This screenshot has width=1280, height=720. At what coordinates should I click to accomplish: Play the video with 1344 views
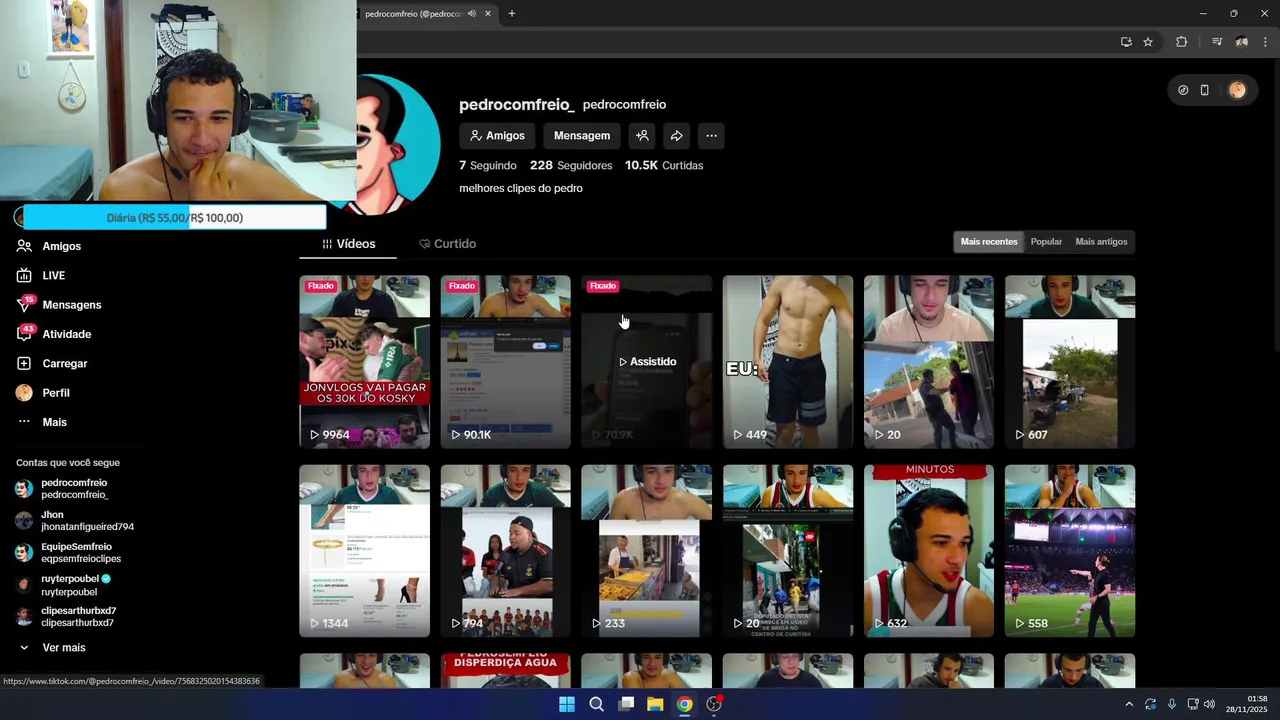coord(365,551)
